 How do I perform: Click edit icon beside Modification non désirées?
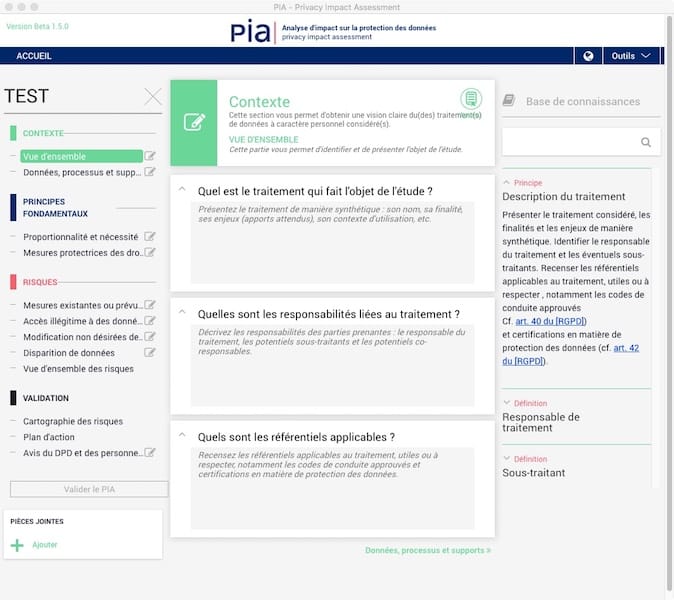(150, 337)
